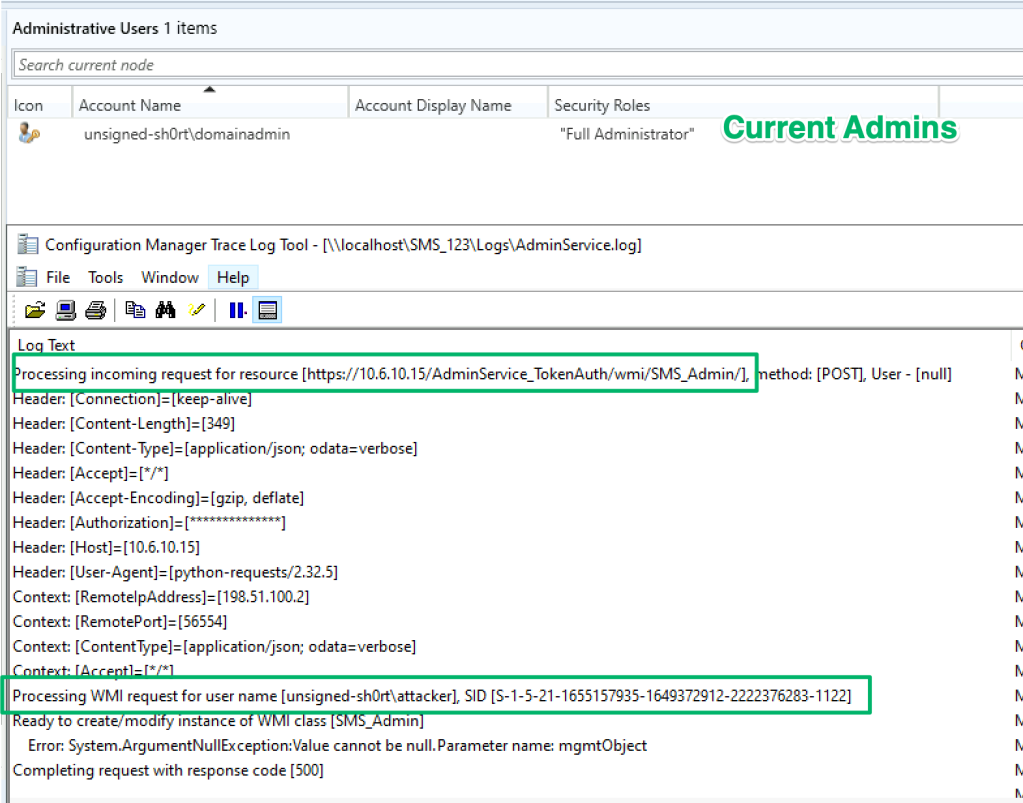Click the Open on Server computer icon
Image resolution: width=1023 pixels, height=803 pixels.
(65, 311)
